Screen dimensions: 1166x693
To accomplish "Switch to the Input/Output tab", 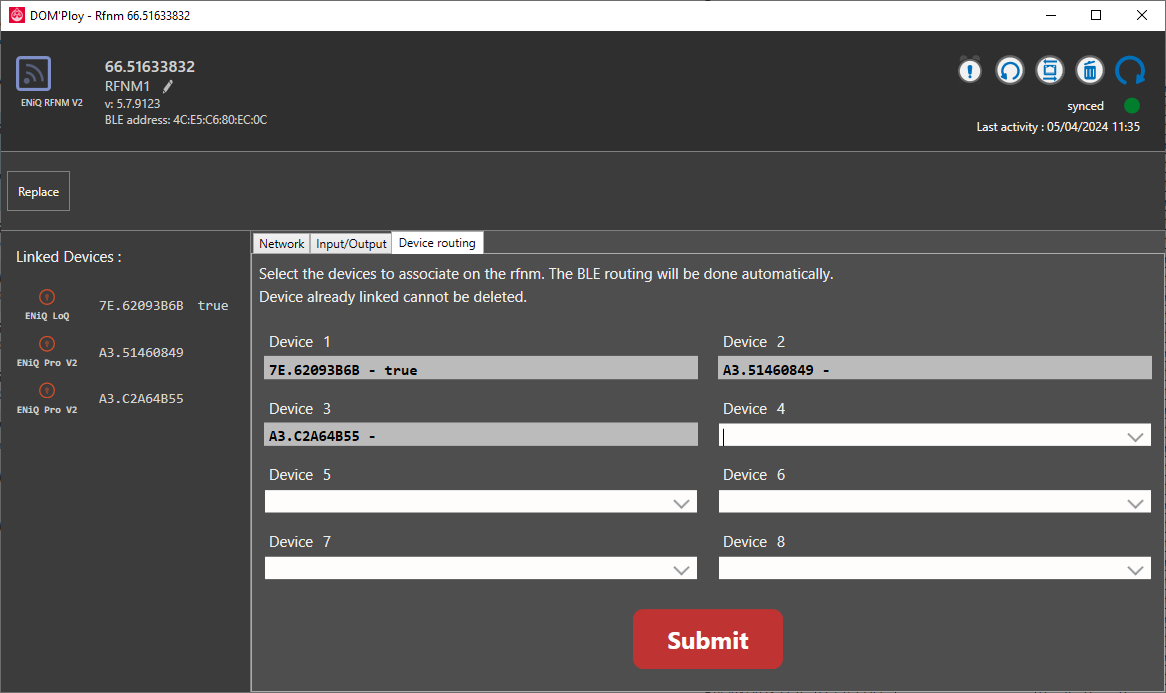I will [351, 243].
